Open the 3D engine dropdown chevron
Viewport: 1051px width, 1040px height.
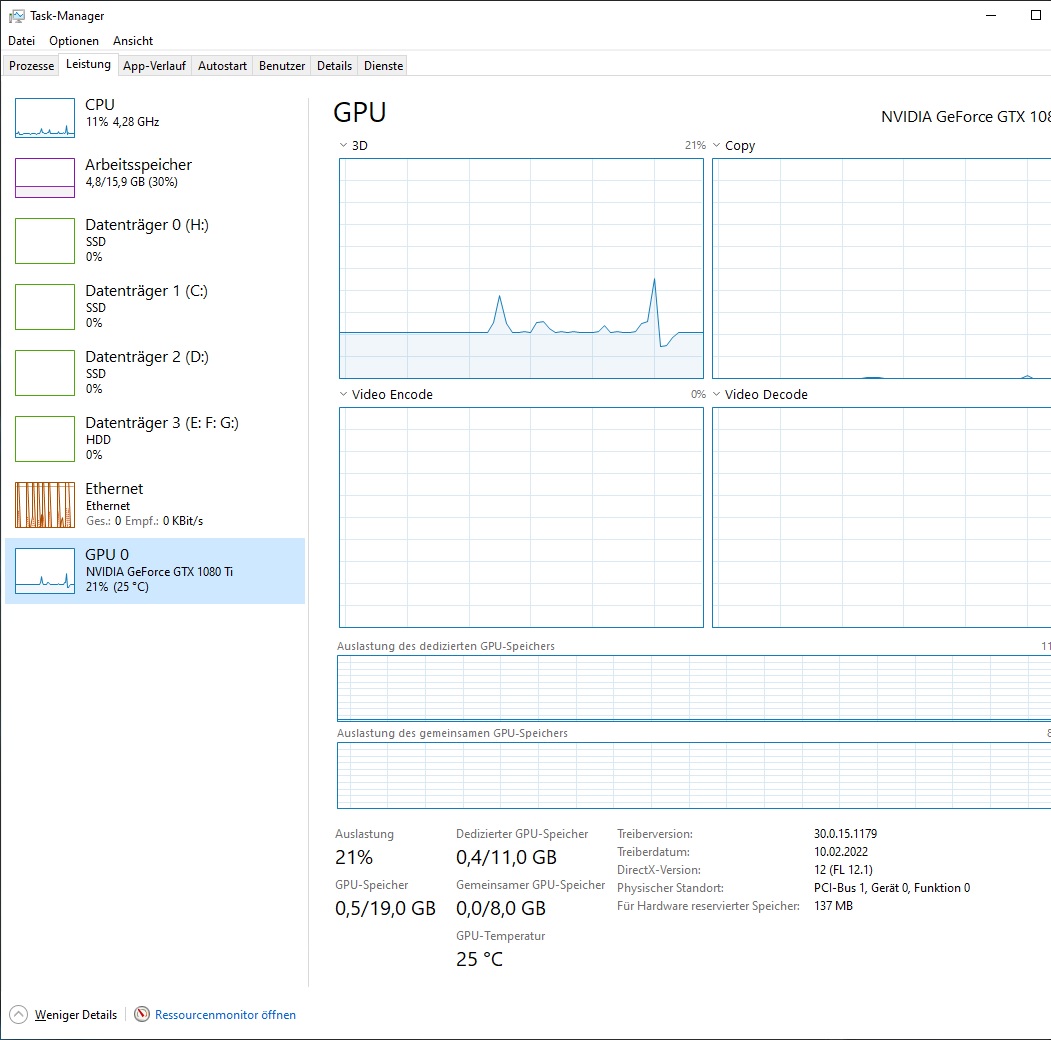click(343, 145)
